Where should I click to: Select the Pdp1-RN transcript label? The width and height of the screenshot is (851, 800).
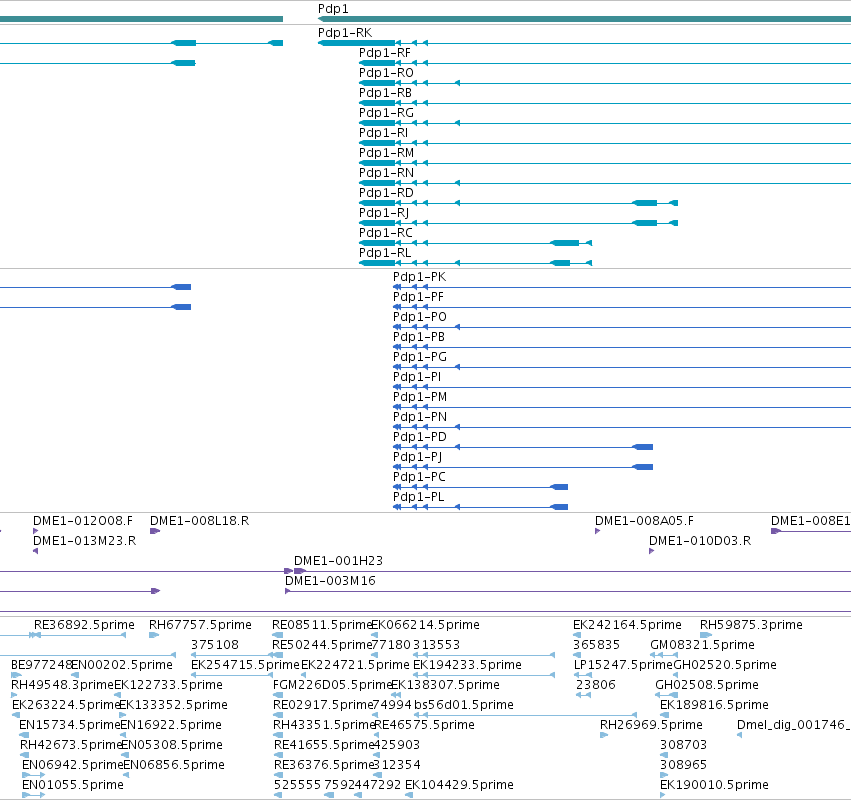point(386,173)
